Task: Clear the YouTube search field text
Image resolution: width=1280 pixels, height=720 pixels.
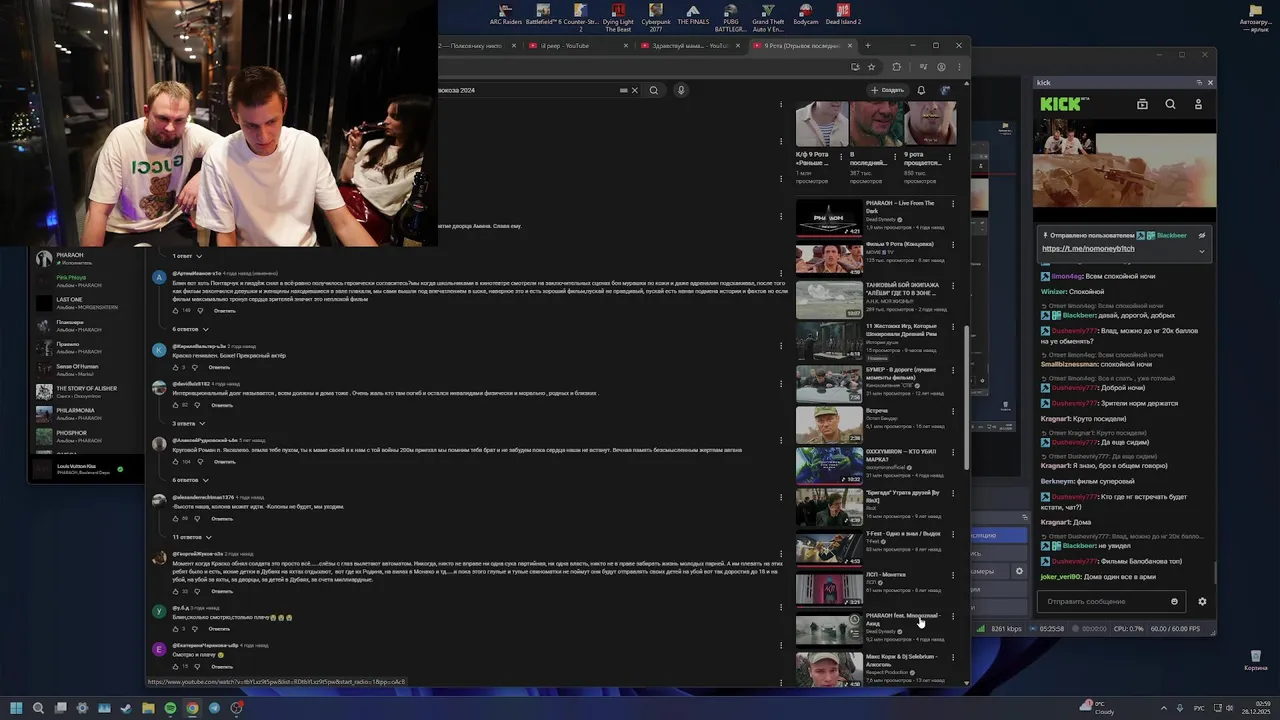Action: coord(635,90)
